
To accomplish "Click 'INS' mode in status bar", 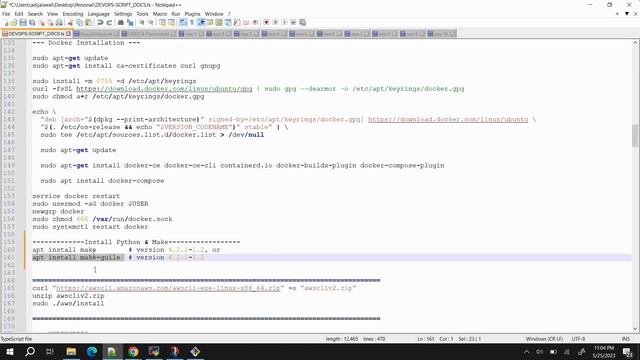I will coord(625,339).
